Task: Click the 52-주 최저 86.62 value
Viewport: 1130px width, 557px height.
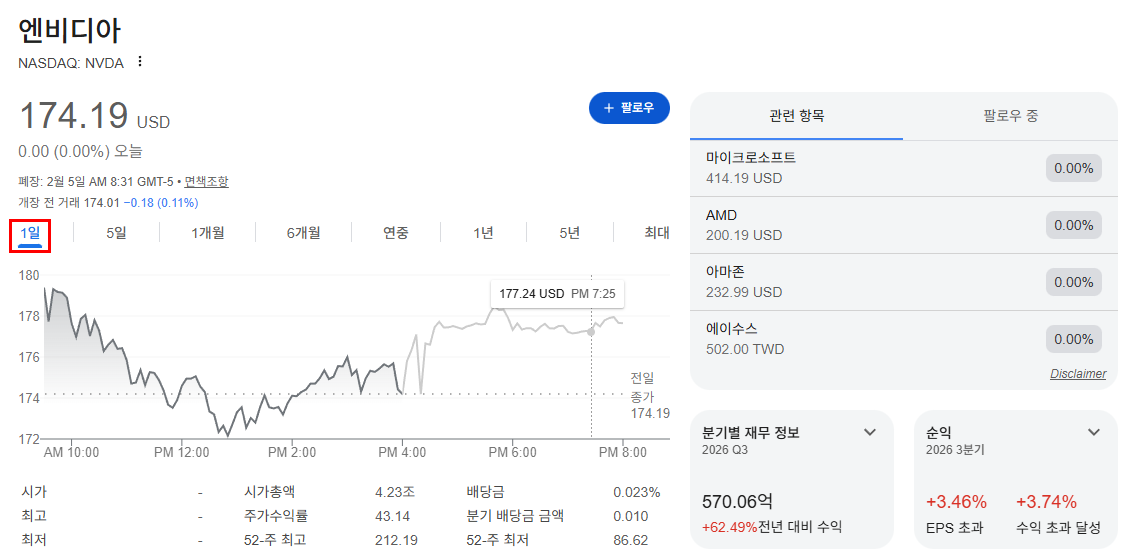Action: tap(629, 540)
